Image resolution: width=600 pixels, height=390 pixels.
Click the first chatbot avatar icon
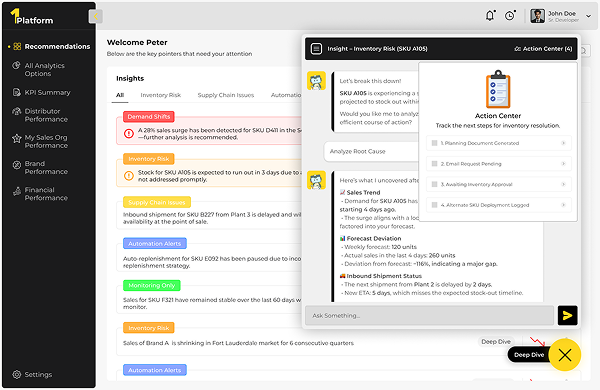(x=316, y=81)
